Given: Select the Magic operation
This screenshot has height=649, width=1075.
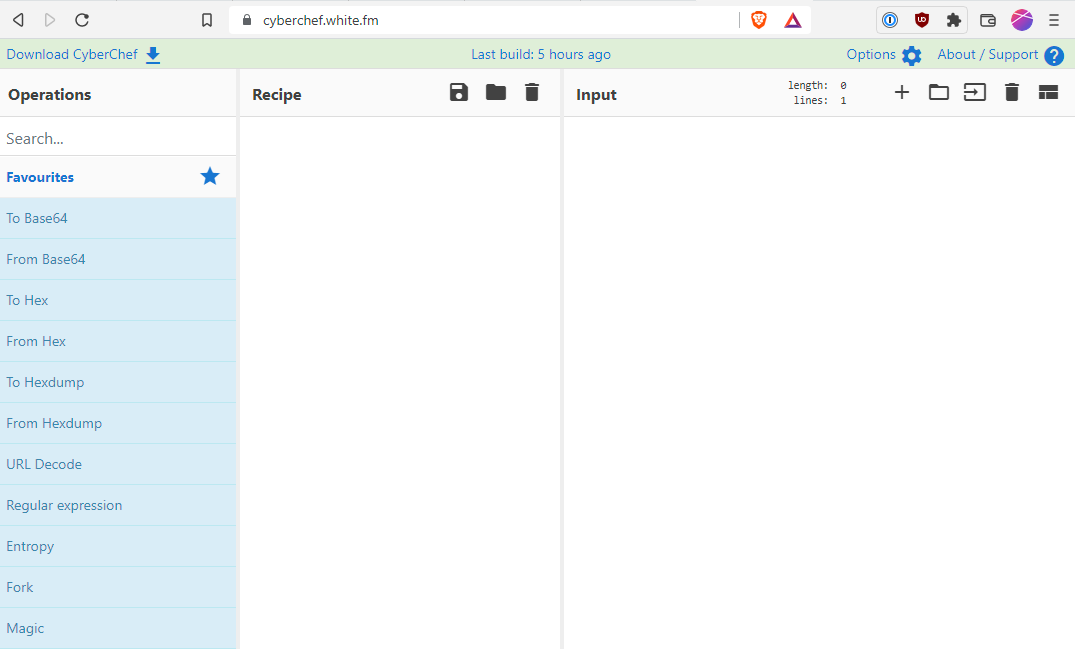Looking at the screenshot, I should pos(25,628).
